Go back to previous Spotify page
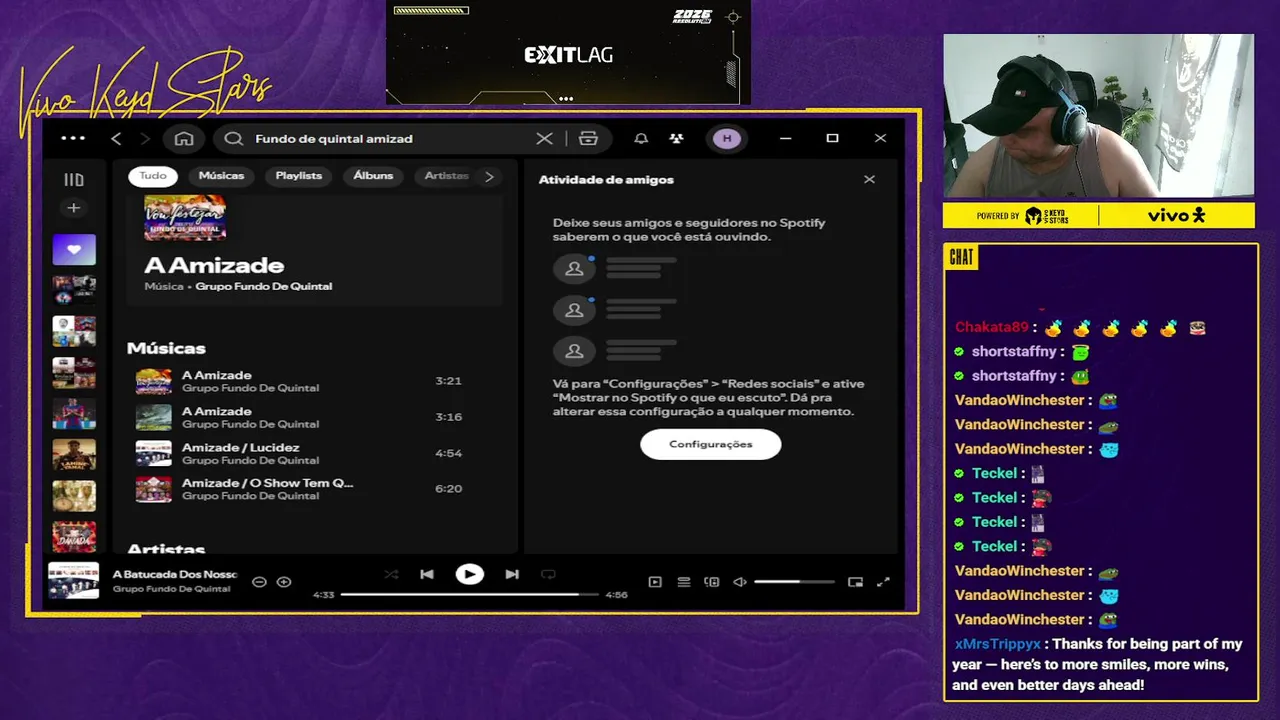This screenshot has width=1280, height=720. [116, 138]
